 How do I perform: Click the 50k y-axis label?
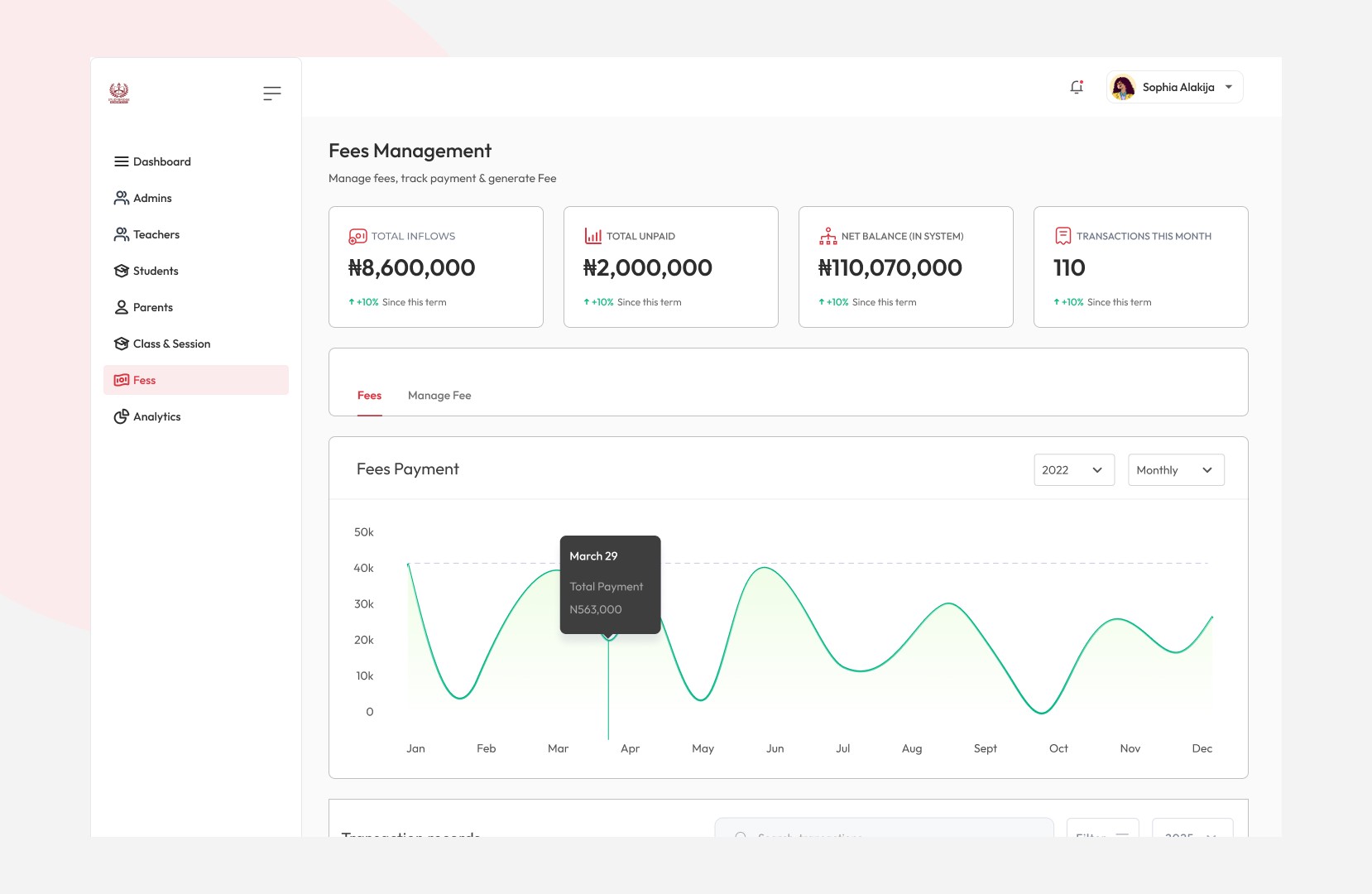364,532
